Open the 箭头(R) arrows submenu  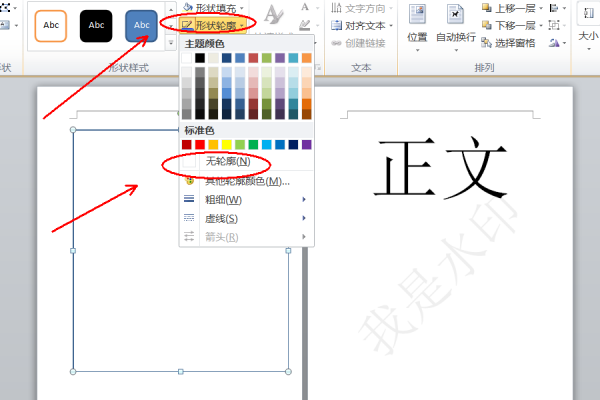coord(247,237)
